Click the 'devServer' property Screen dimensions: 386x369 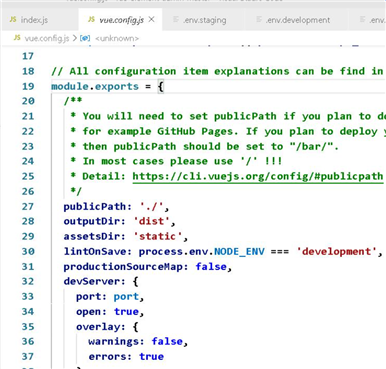coord(92,282)
